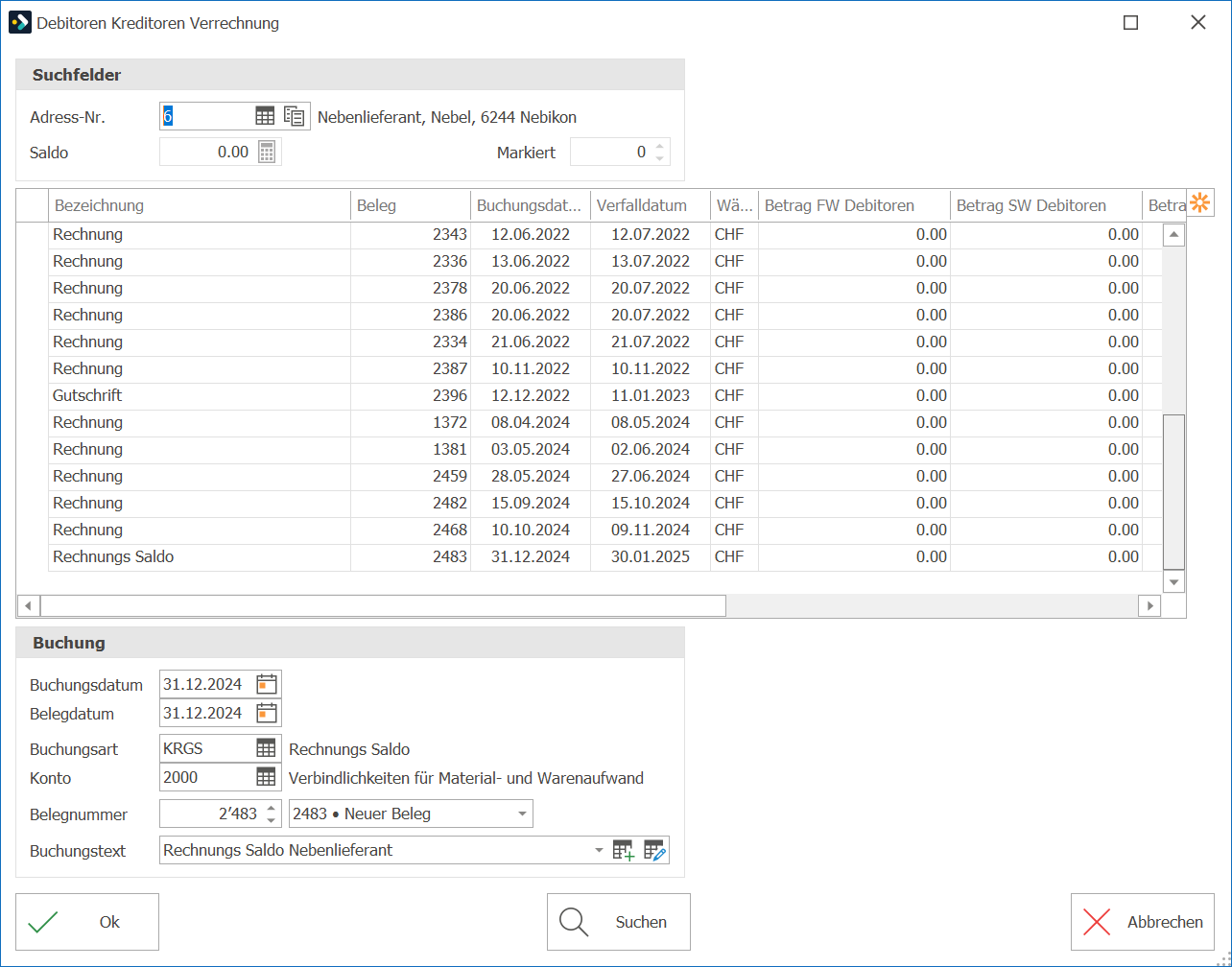
Task: Decrease the Belegnummer spinner value
Action: click(x=271, y=820)
